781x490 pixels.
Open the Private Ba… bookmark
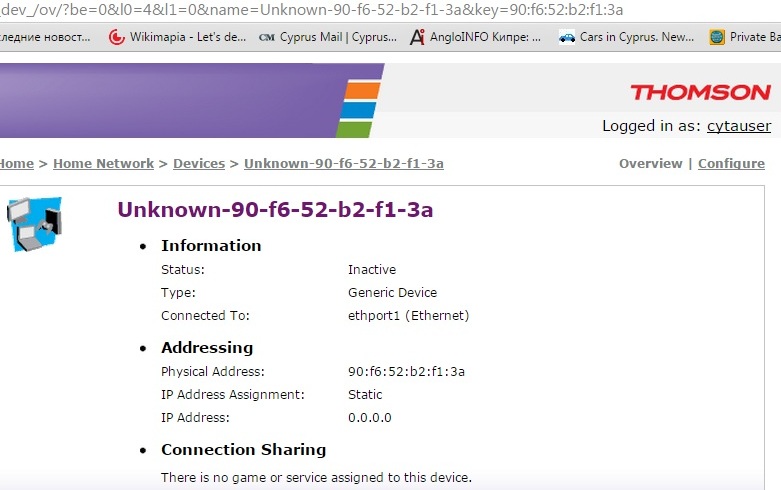pyautogui.click(x=745, y=37)
